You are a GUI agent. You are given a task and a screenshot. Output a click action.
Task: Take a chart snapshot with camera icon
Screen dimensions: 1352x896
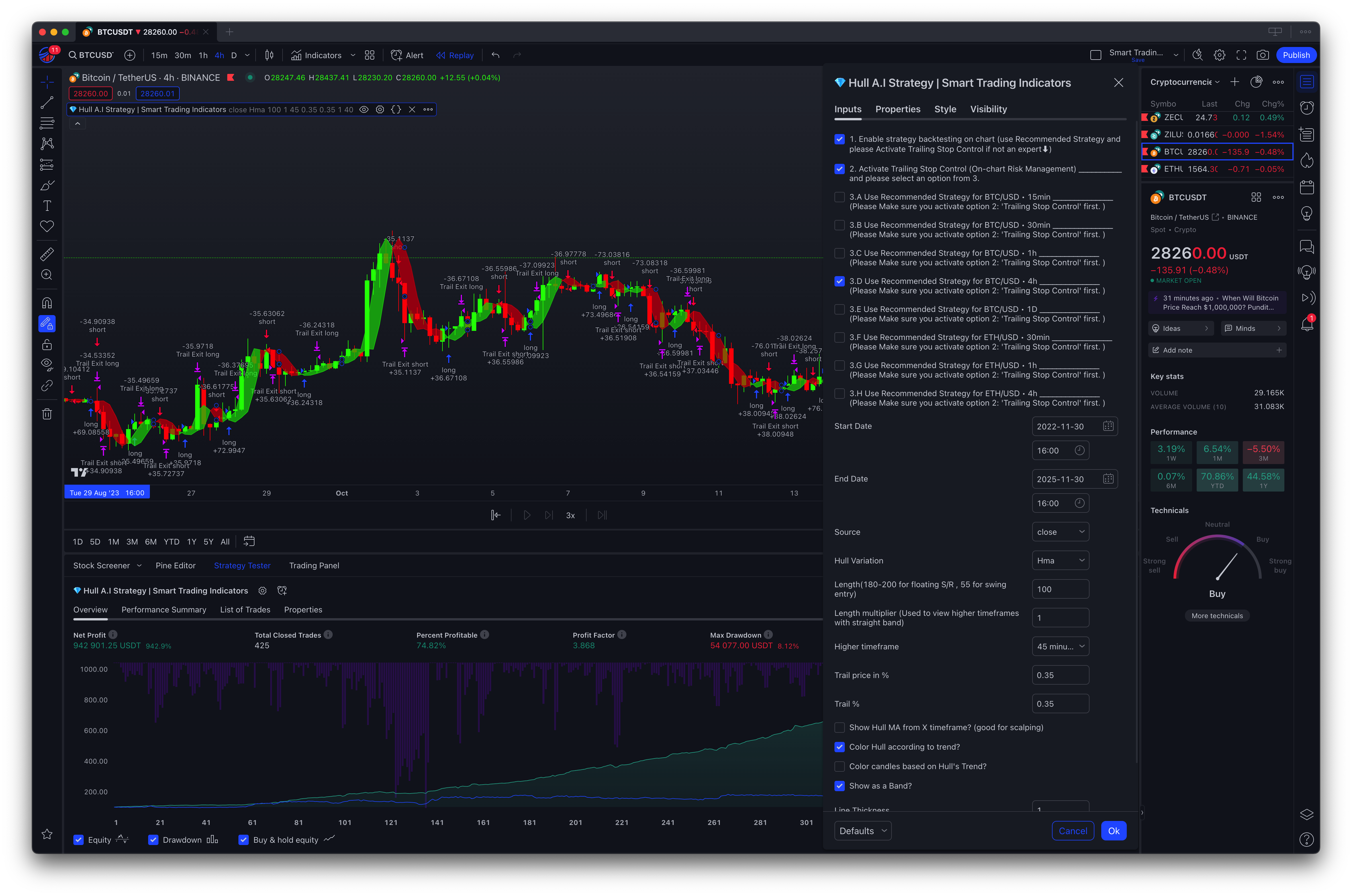1262,56
